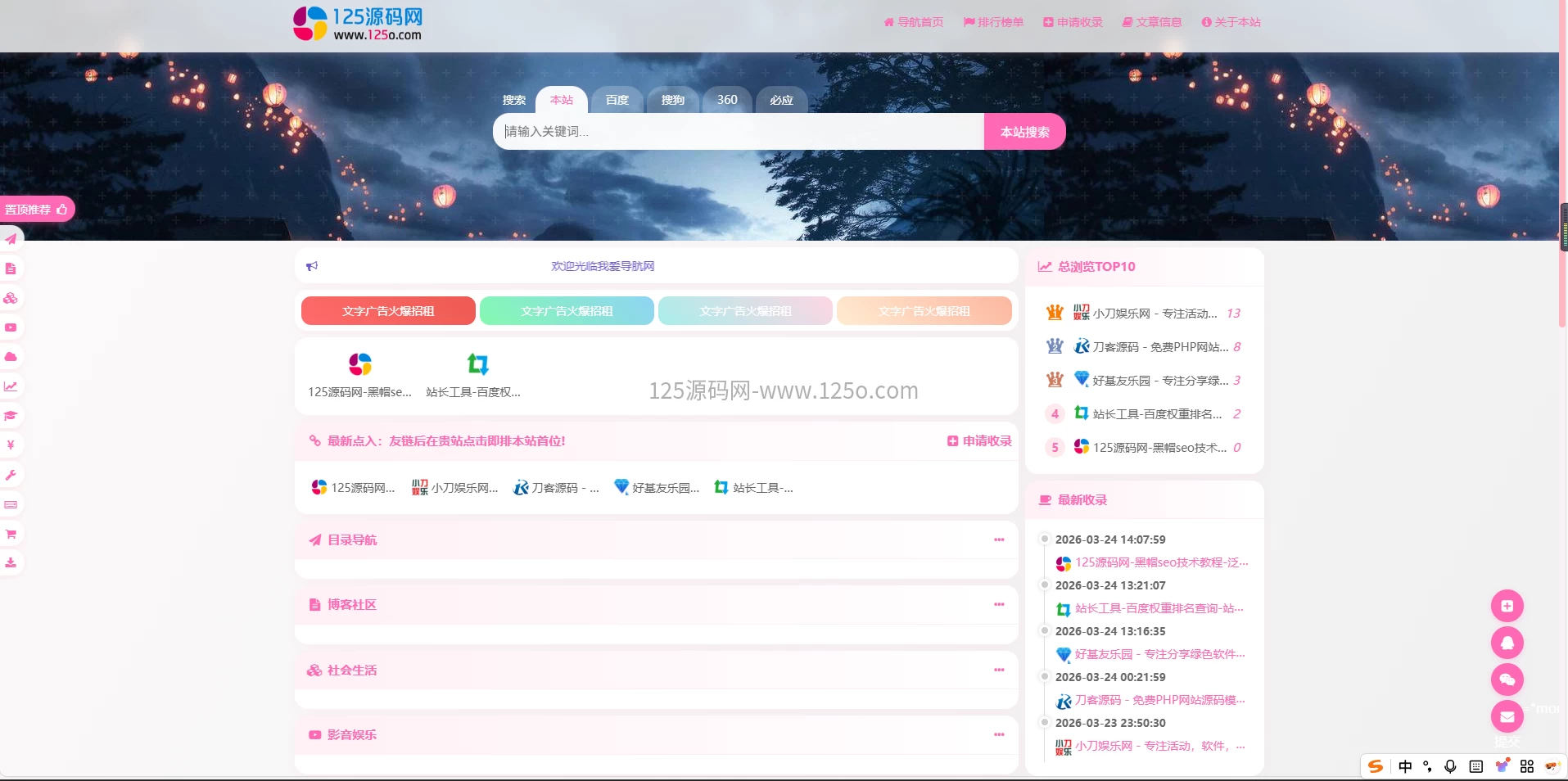
Task: Open the 排行榜单 menu item
Action: tap(993, 22)
